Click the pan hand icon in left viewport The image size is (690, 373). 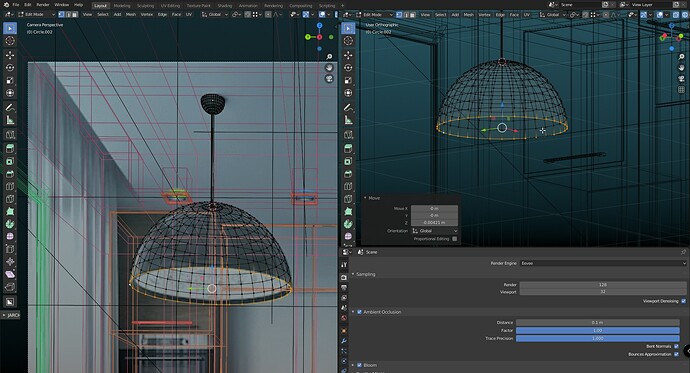(x=329, y=68)
